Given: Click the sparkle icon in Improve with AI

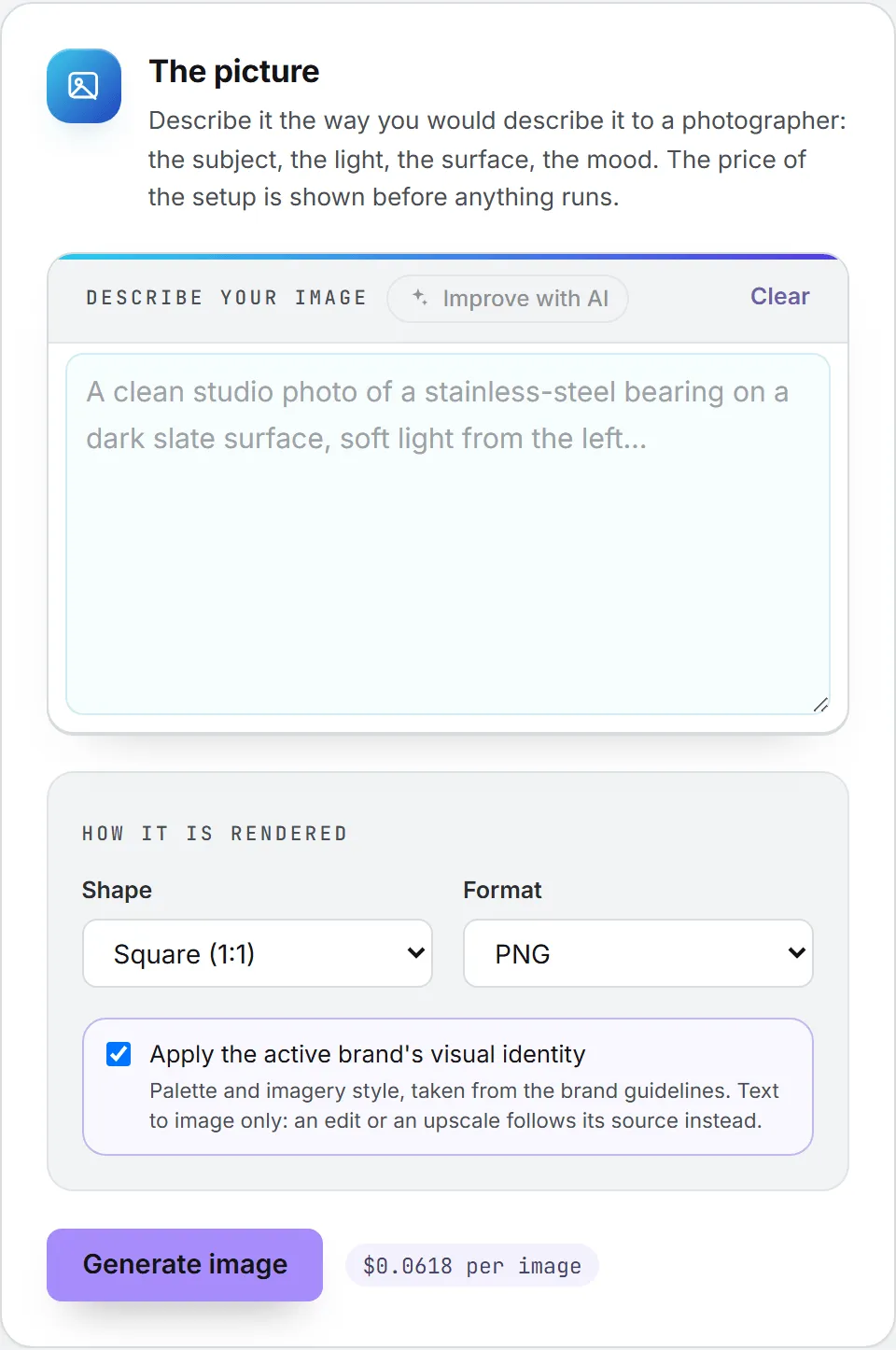Looking at the screenshot, I should point(420,298).
